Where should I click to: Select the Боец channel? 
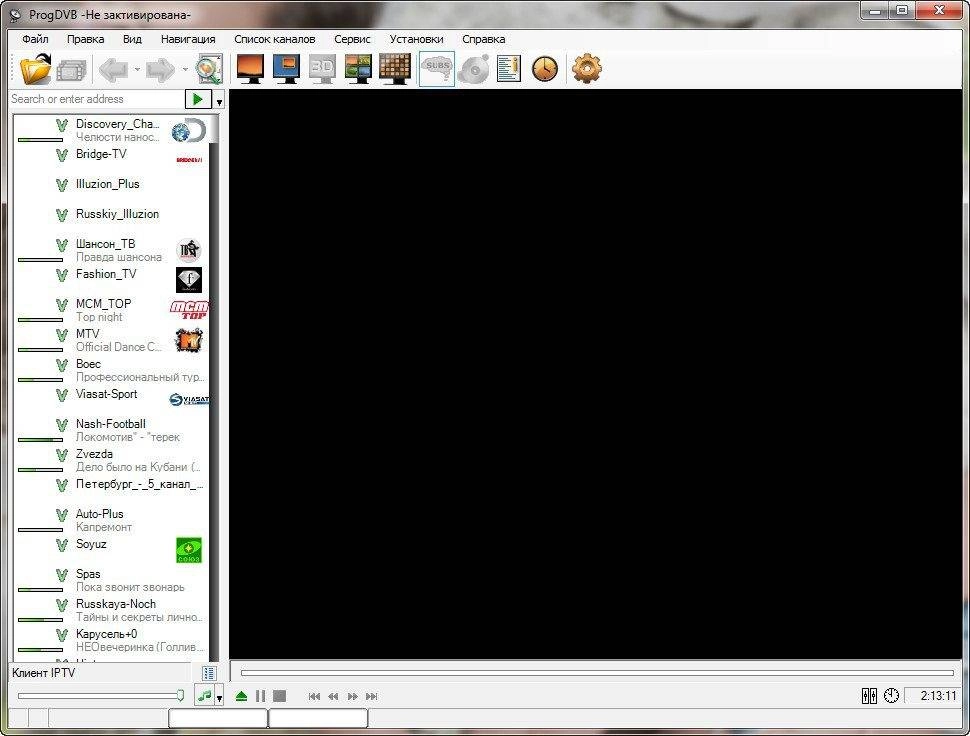coord(111,370)
